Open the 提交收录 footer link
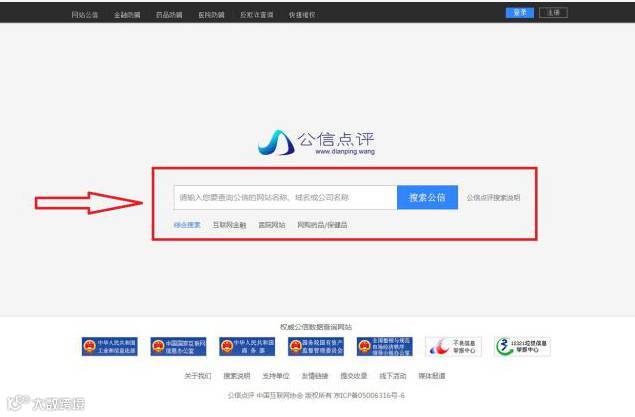 354,376
